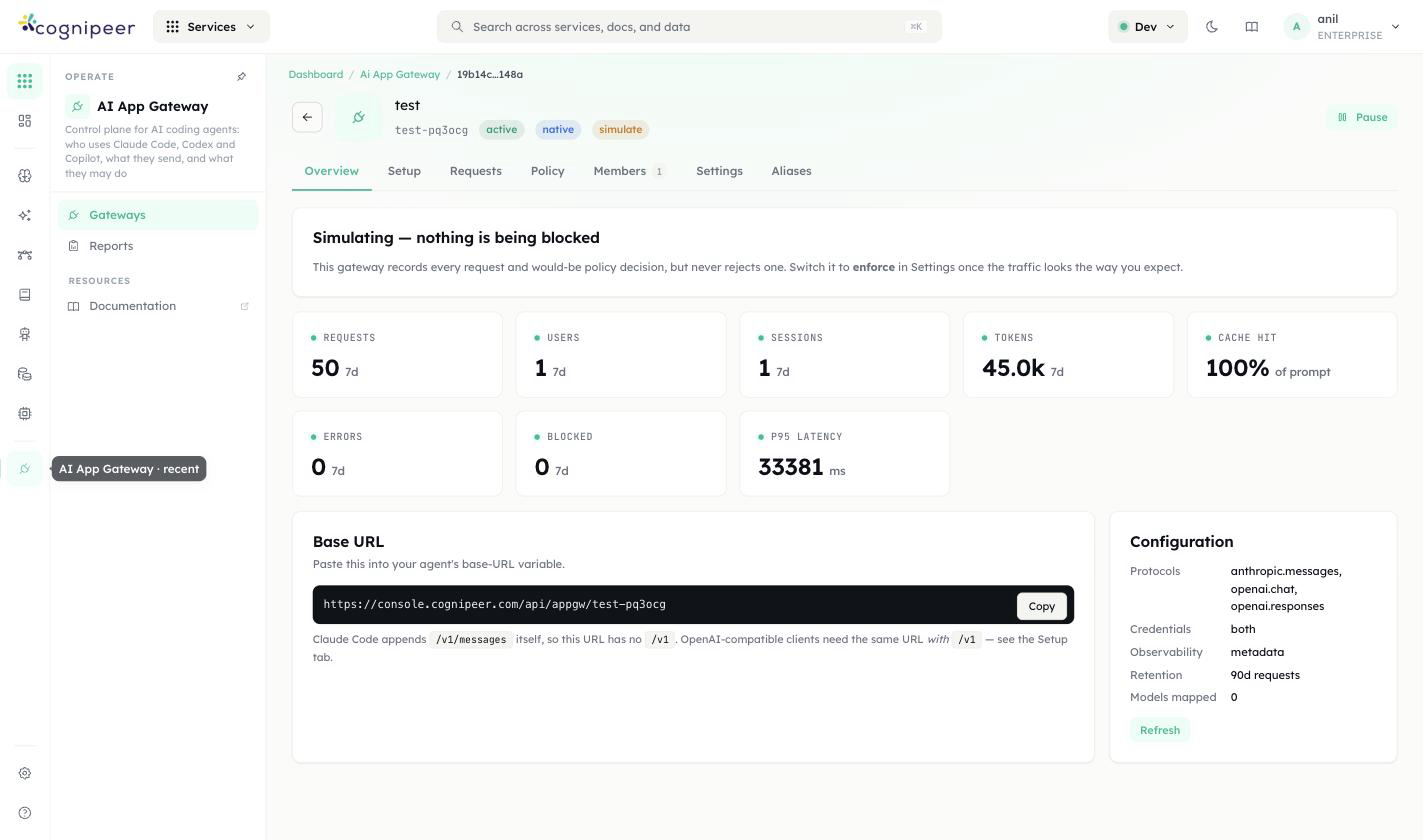This screenshot has height=840, width=1423.
Task: Select the brain icon in left rail
Action: pyautogui.click(x=25, y=176)
